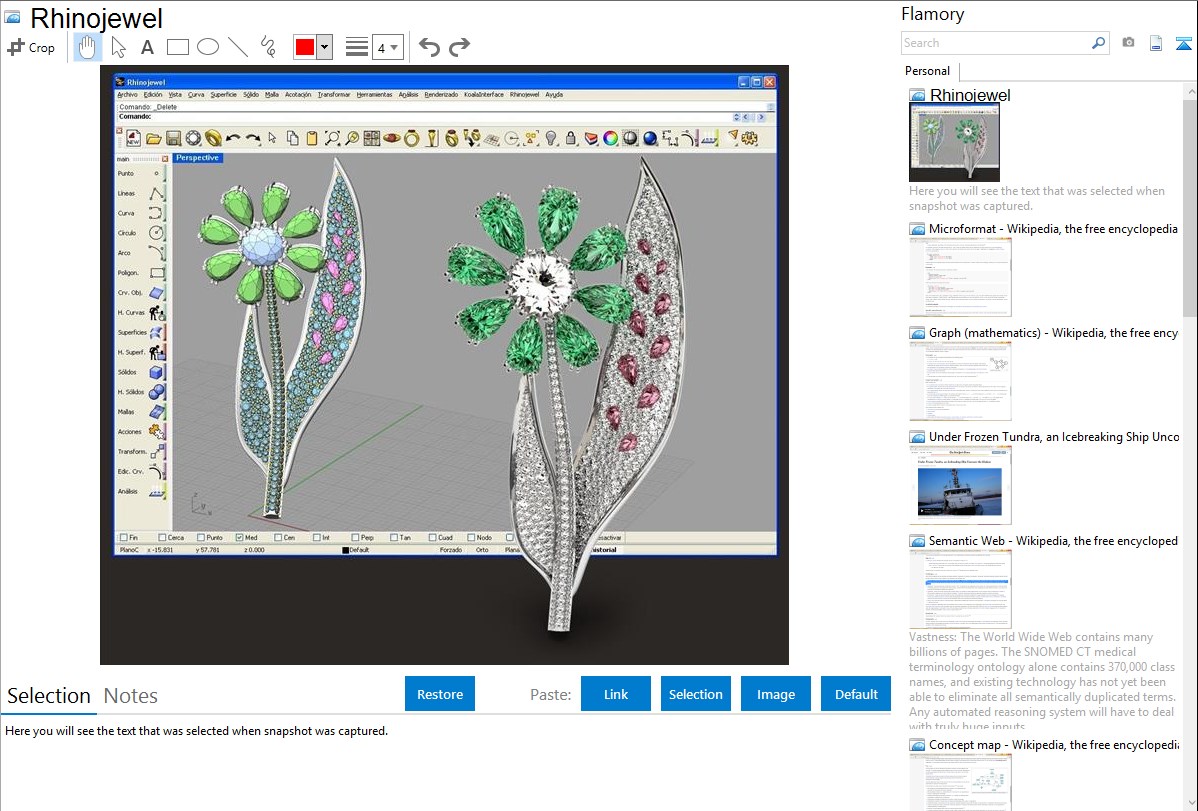1198x811 pixels.
Task: Click the camera capture snapshot icon
Action: point(1128,43)
